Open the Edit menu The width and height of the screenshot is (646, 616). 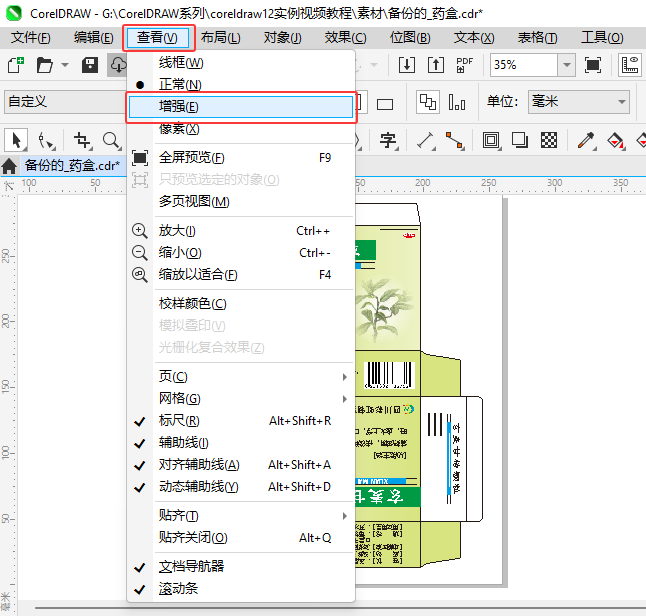coord(94,37)
